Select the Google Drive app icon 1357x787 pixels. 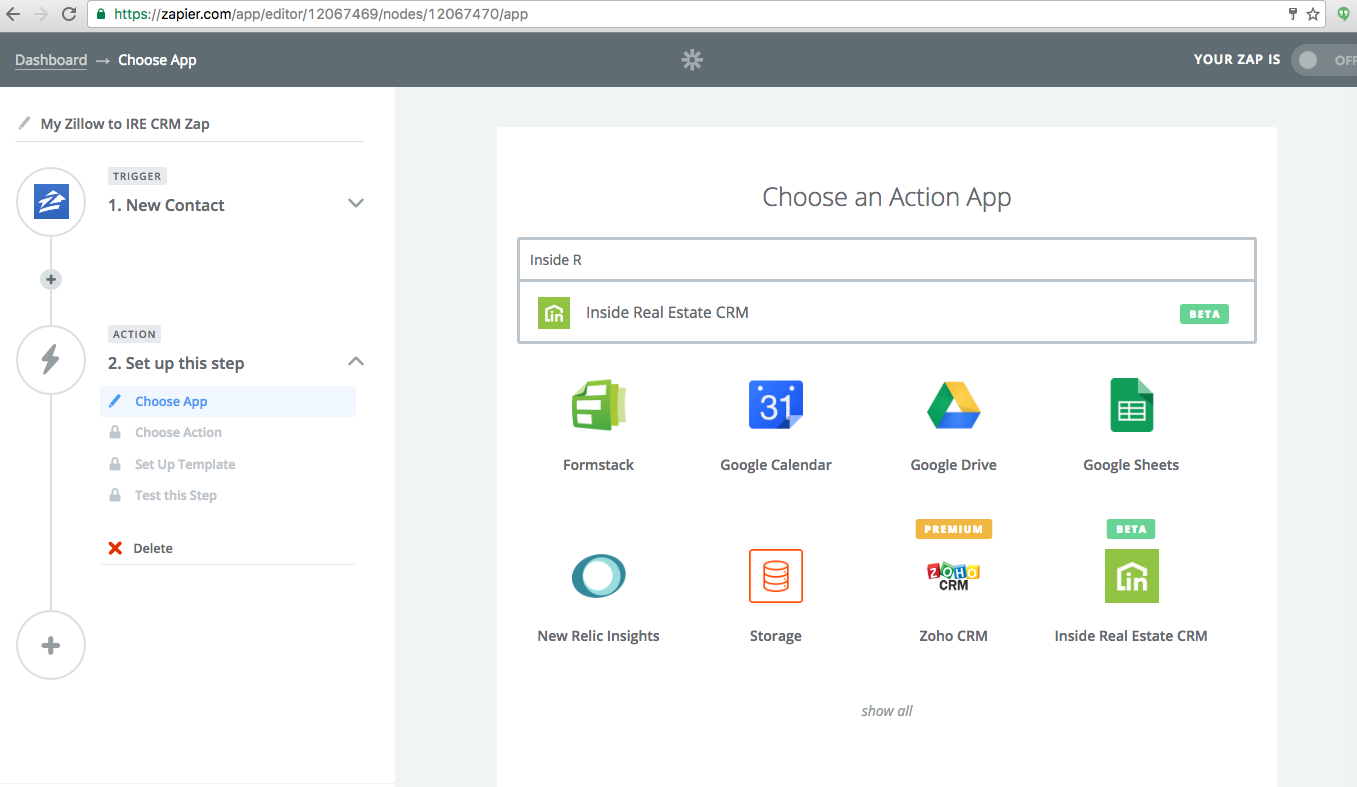954,405
